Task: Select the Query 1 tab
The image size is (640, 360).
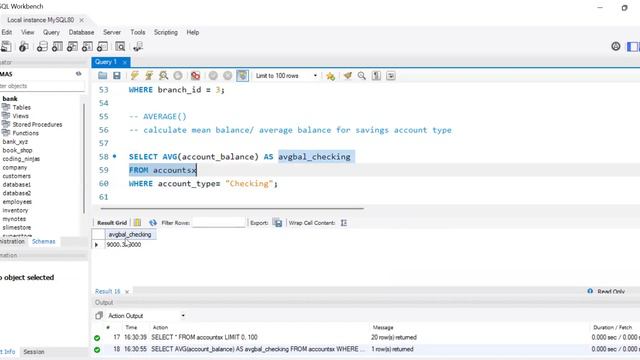Action: pos(106,62)
